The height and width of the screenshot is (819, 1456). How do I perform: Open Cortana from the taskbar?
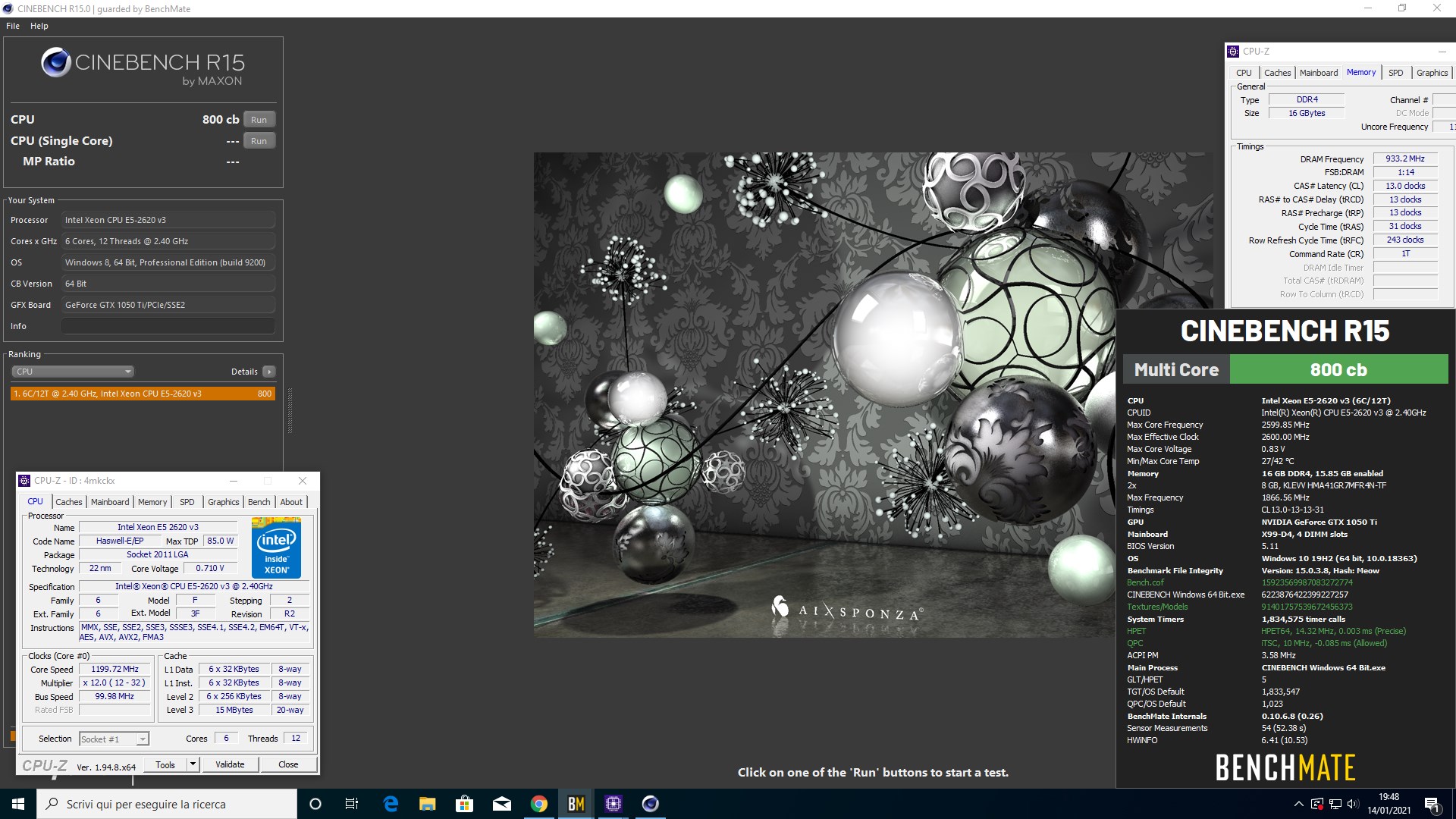(x=315, y=804)
